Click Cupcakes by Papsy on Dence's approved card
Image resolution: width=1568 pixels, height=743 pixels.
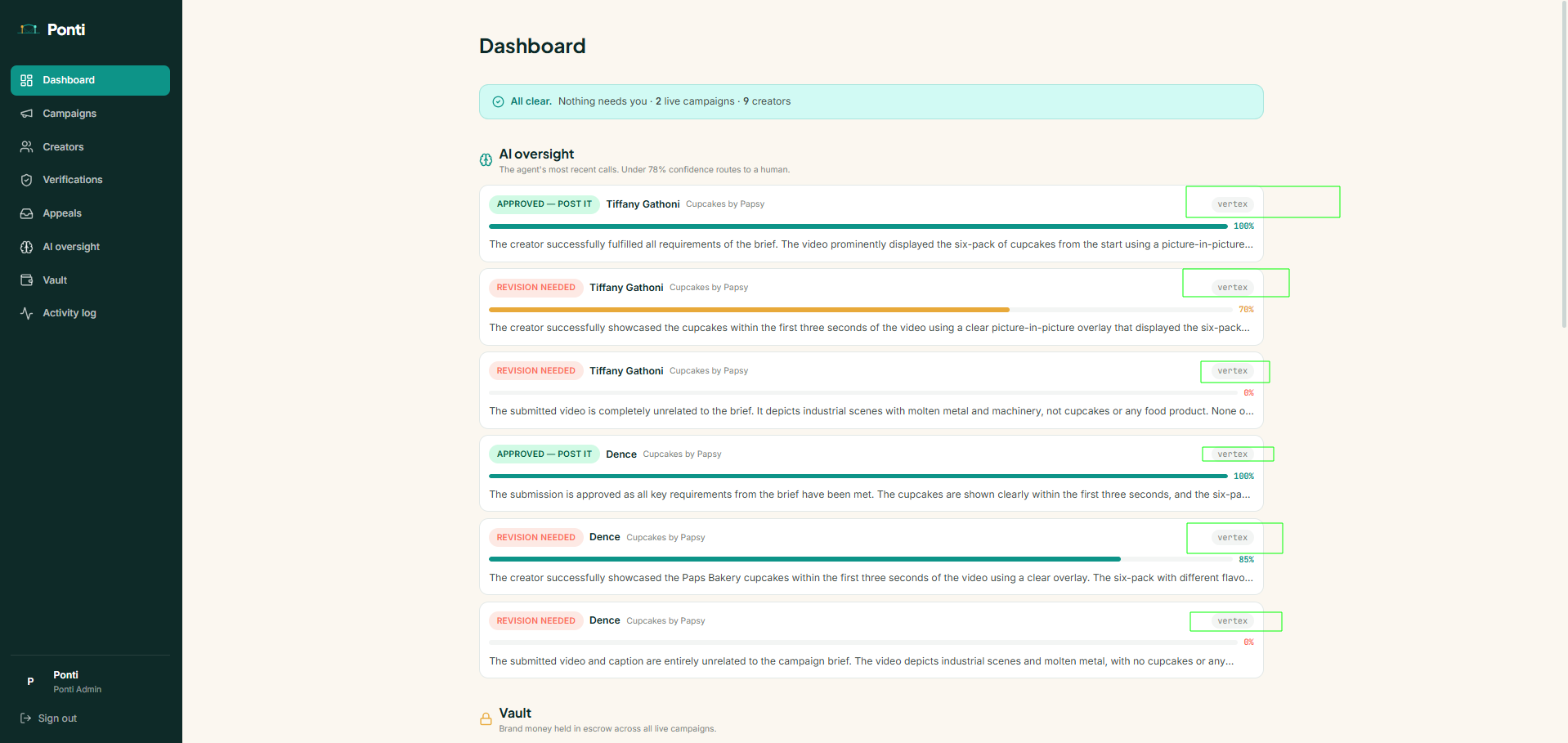coord(682,454)
